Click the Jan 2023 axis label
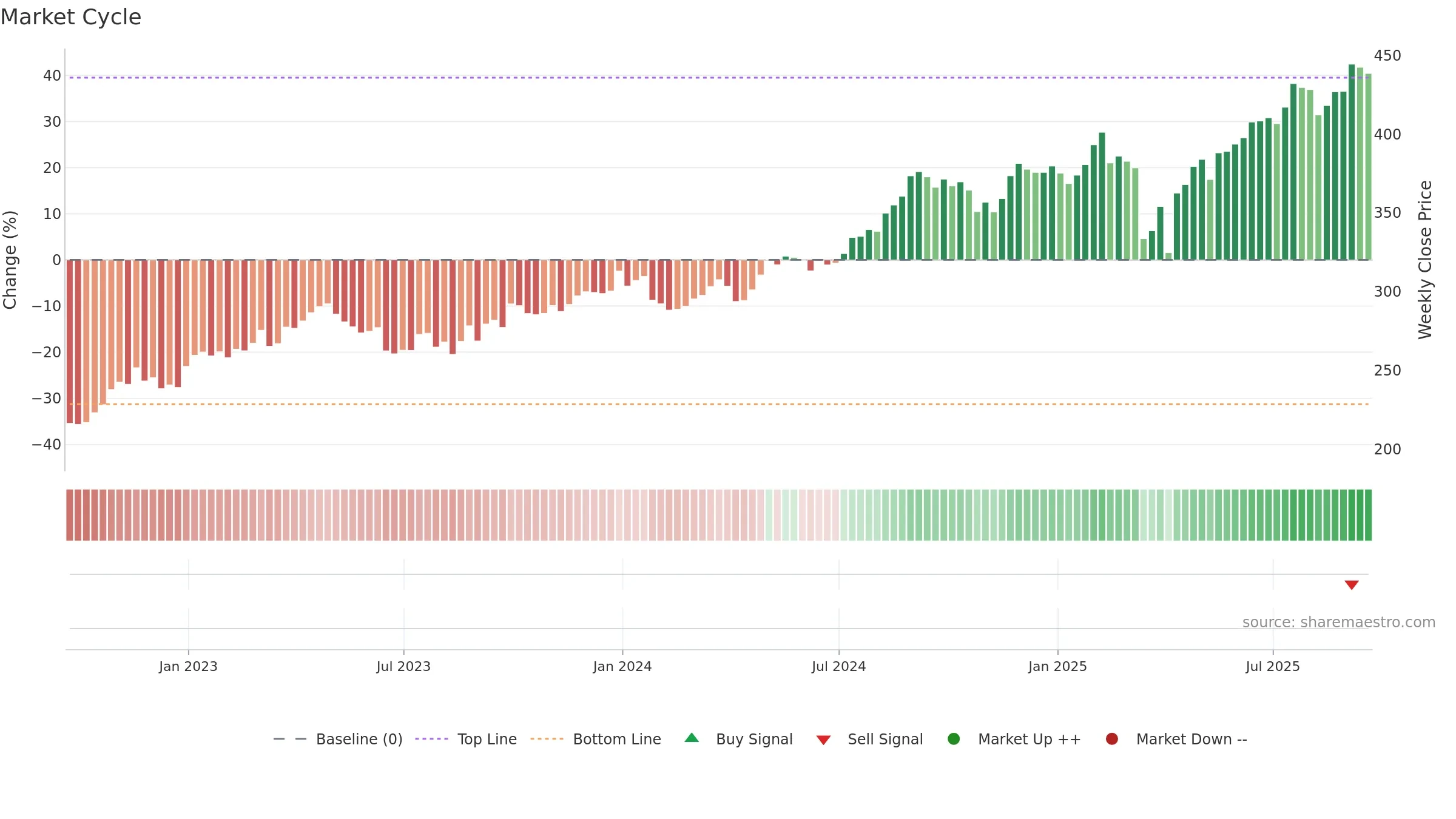 click(188, 666)
